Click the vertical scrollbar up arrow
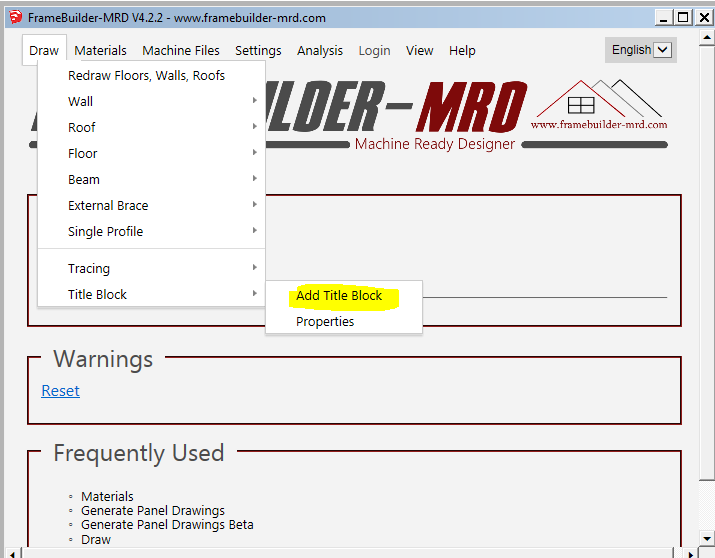The width and height of the screenshot is (715, 558). tap(706, 37)
